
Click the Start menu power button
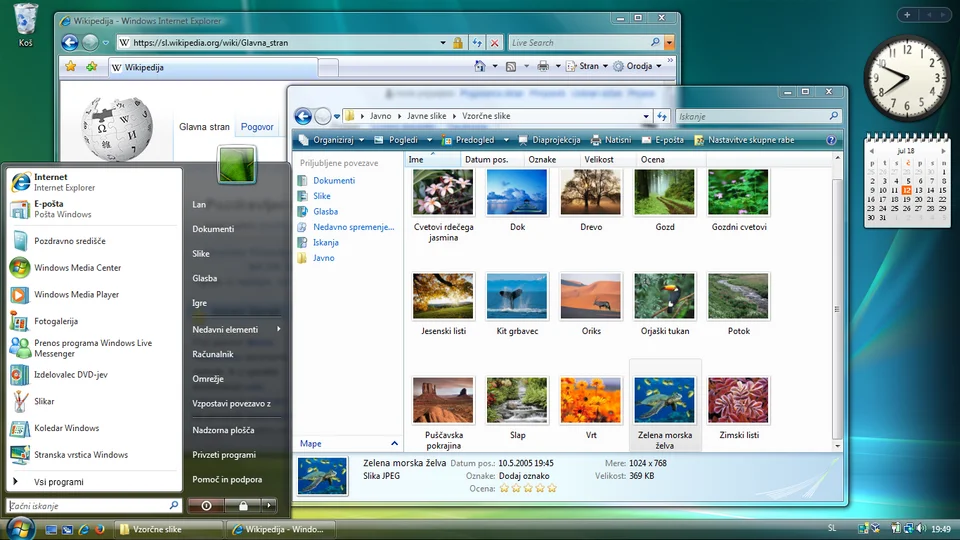pos(206,506)
